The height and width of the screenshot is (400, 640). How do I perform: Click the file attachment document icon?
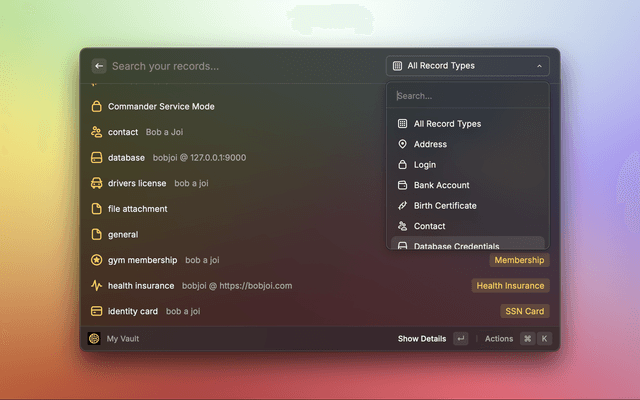pyautogui.click(x=97, y=209)
